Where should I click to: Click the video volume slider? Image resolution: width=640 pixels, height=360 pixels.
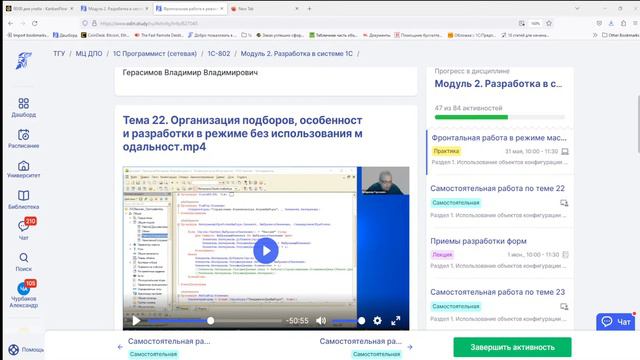[x=348, y=321]
